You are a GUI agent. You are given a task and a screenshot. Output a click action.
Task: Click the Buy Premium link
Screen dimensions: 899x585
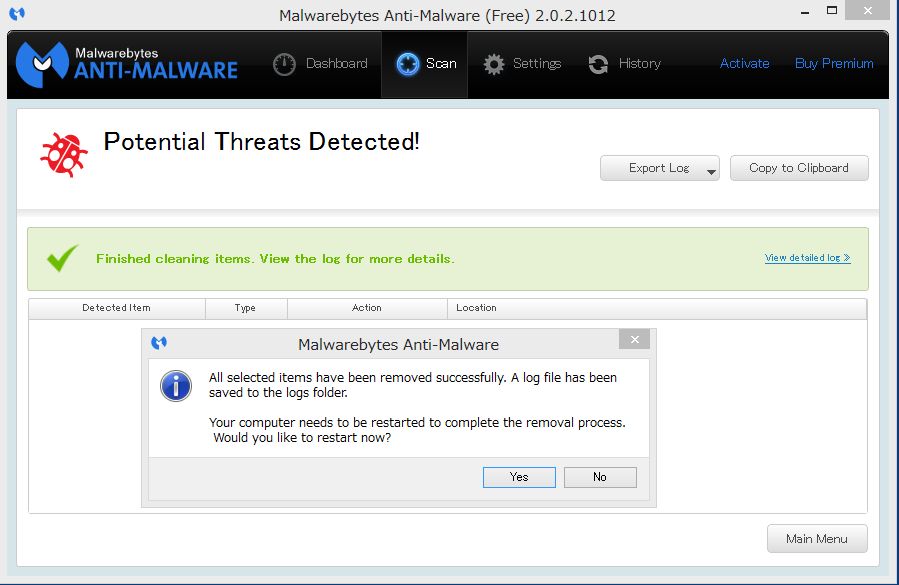[834, 64]
